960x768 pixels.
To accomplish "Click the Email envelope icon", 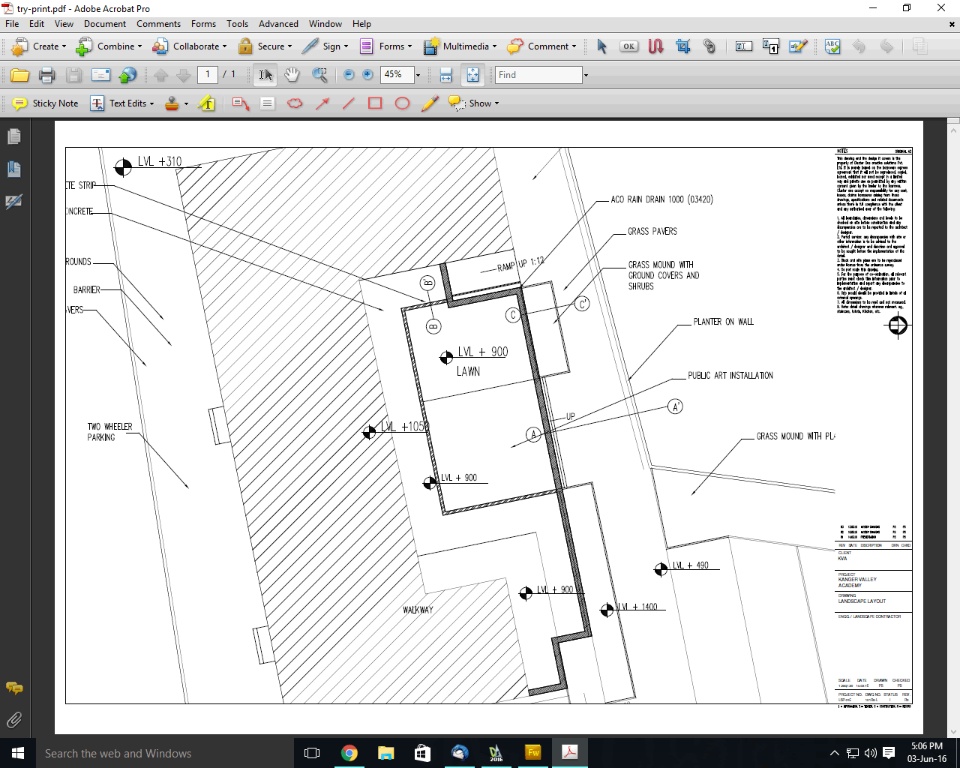I will coord(100,75).
